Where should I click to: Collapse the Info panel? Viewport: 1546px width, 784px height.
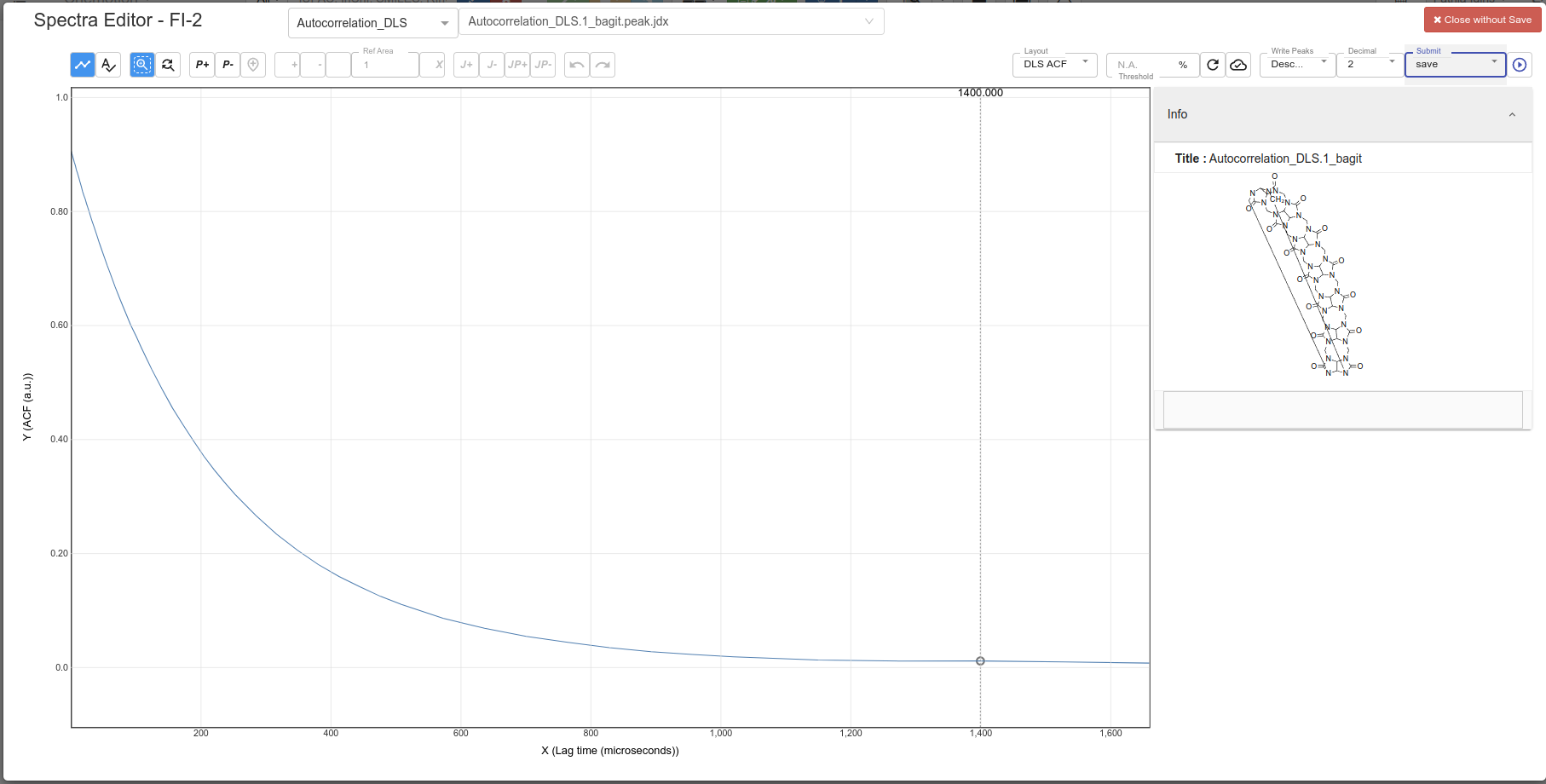1513,113
